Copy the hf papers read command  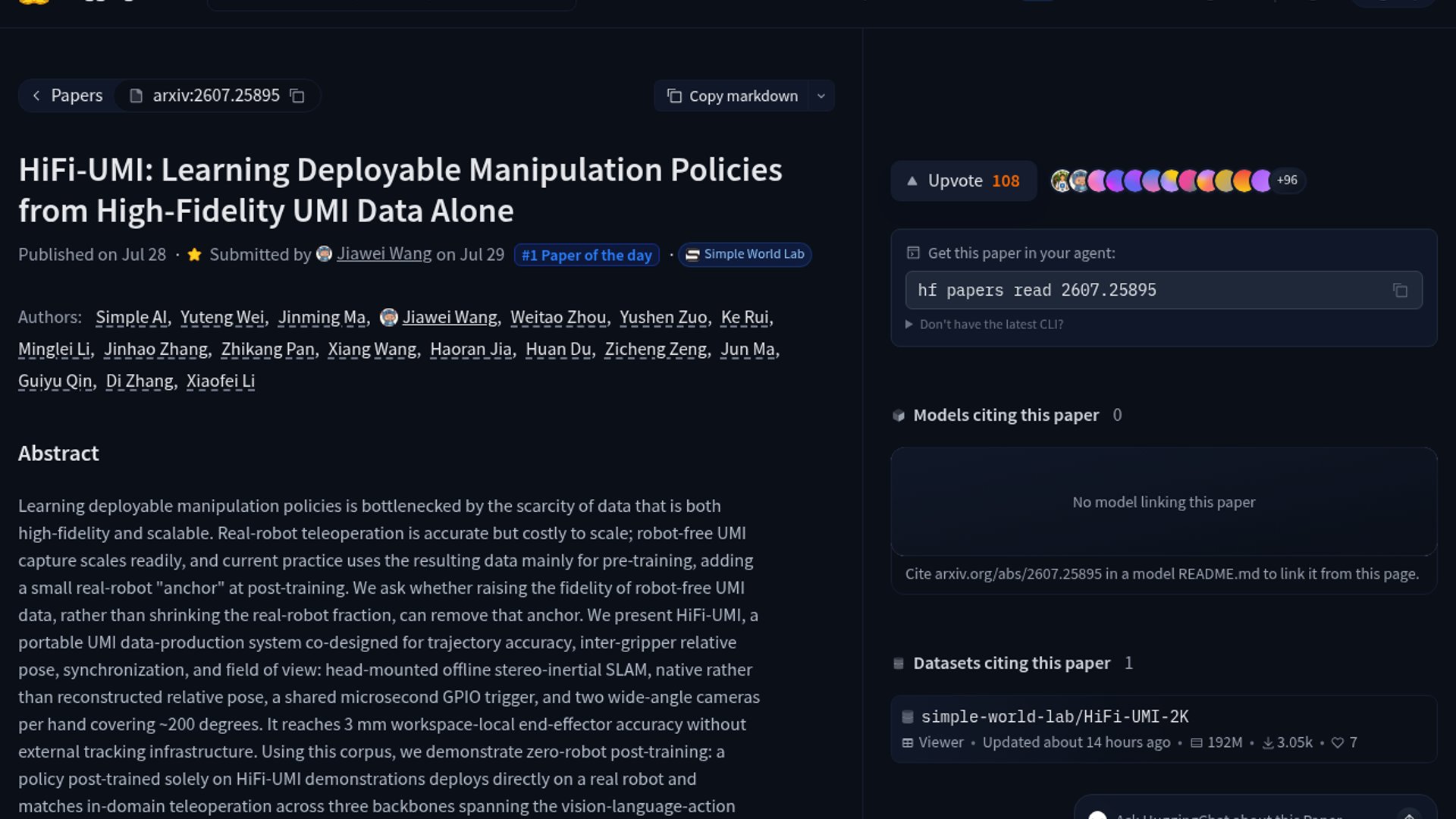1400,290
